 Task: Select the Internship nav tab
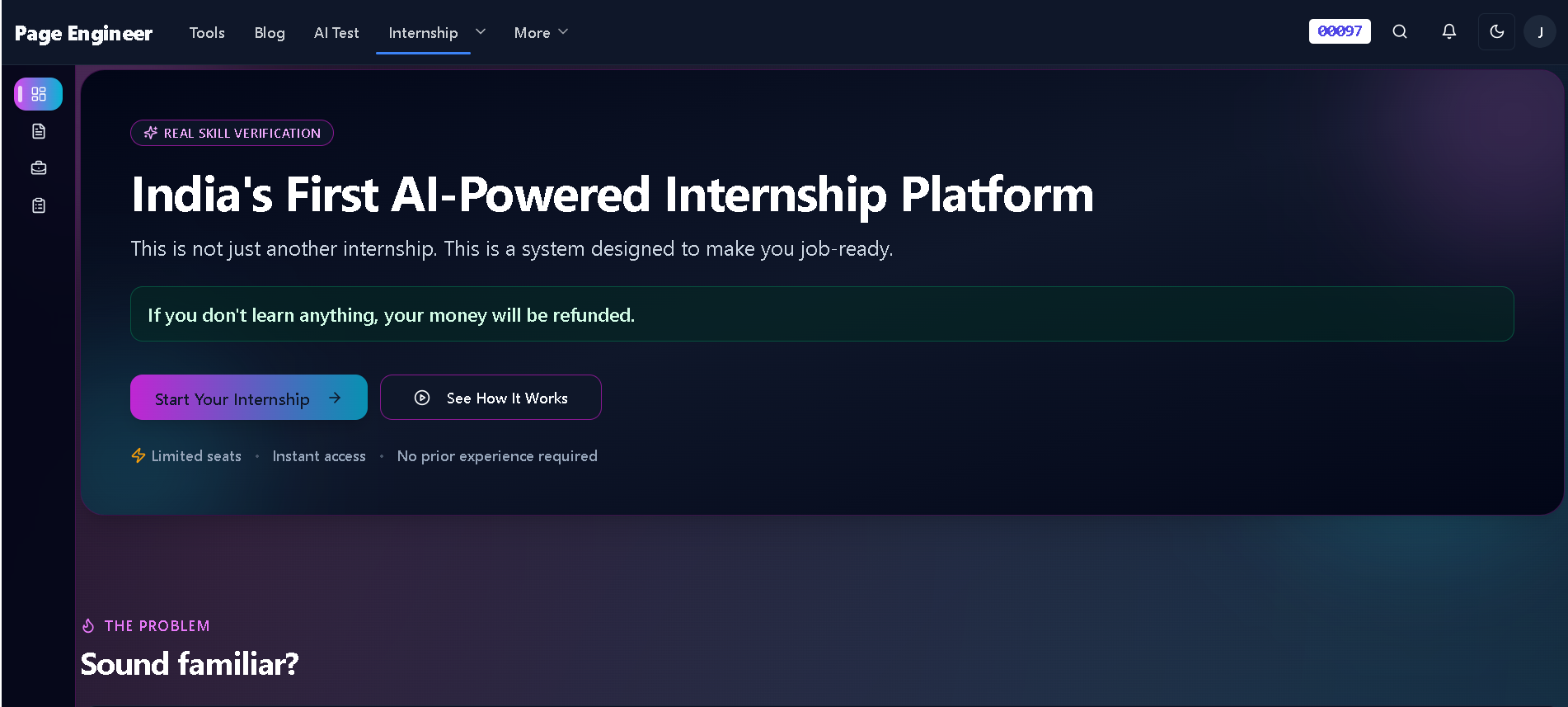423,33
